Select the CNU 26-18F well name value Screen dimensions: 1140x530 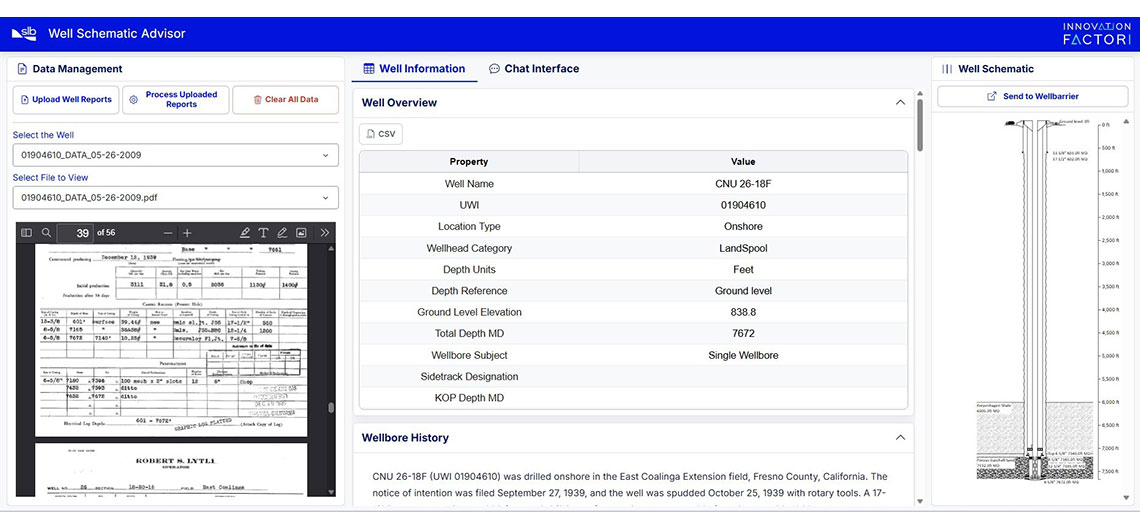[743, 184]
